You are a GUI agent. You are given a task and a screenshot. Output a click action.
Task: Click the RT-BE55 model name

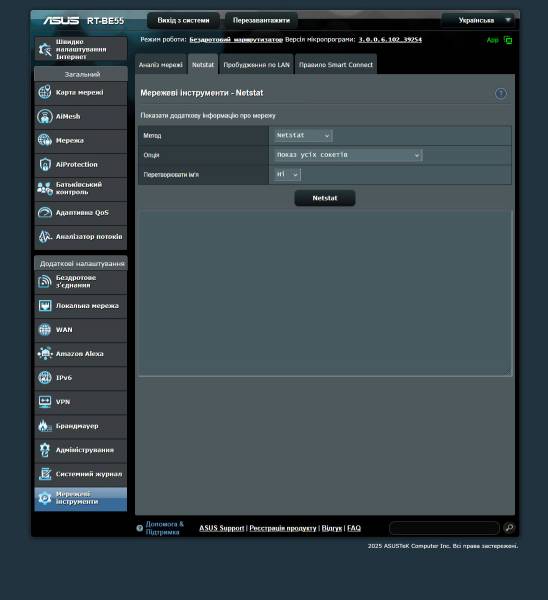[106, 21]
